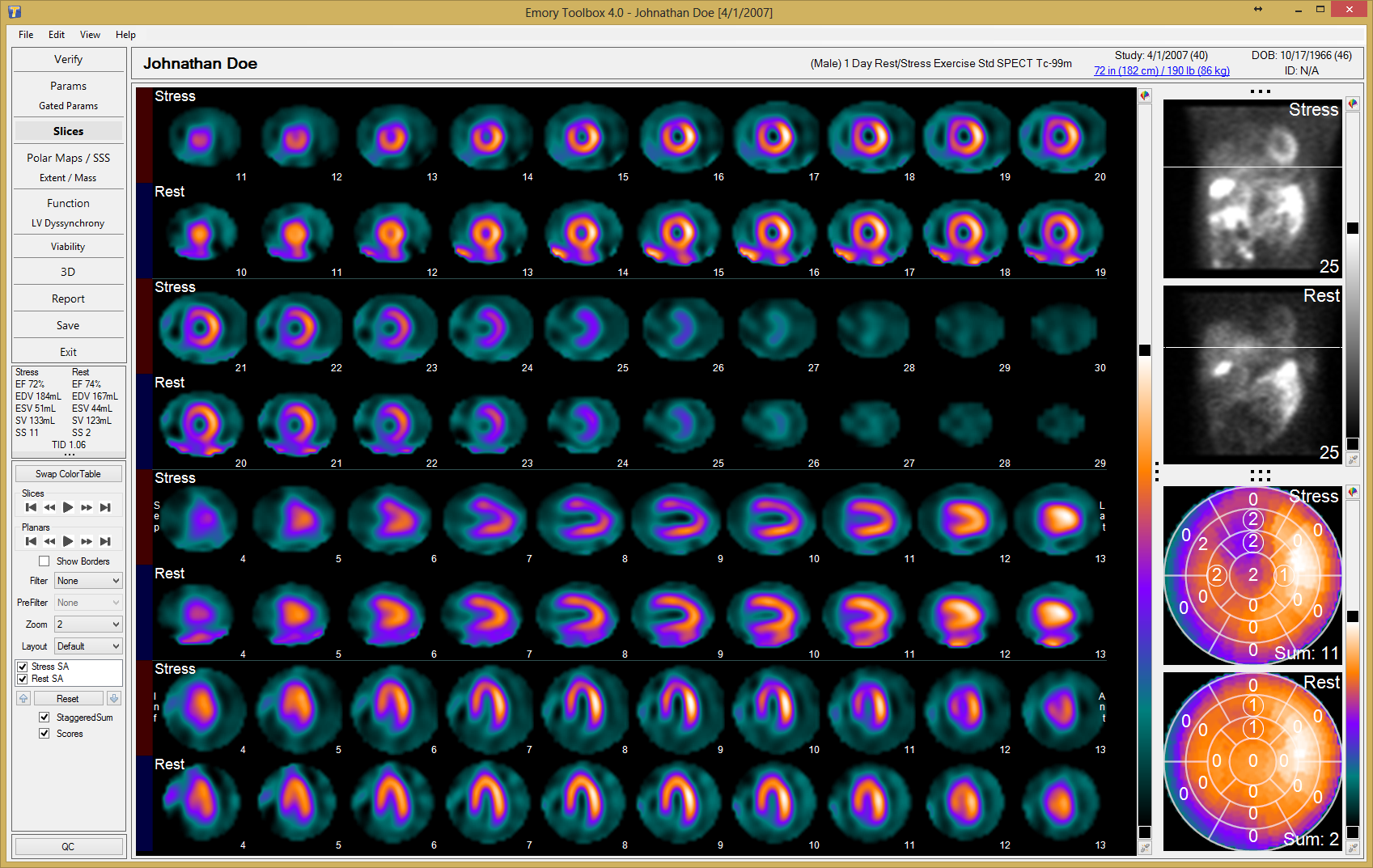
Task: Click the Report button
Action: pyautogui.click(x=69, y=299)
